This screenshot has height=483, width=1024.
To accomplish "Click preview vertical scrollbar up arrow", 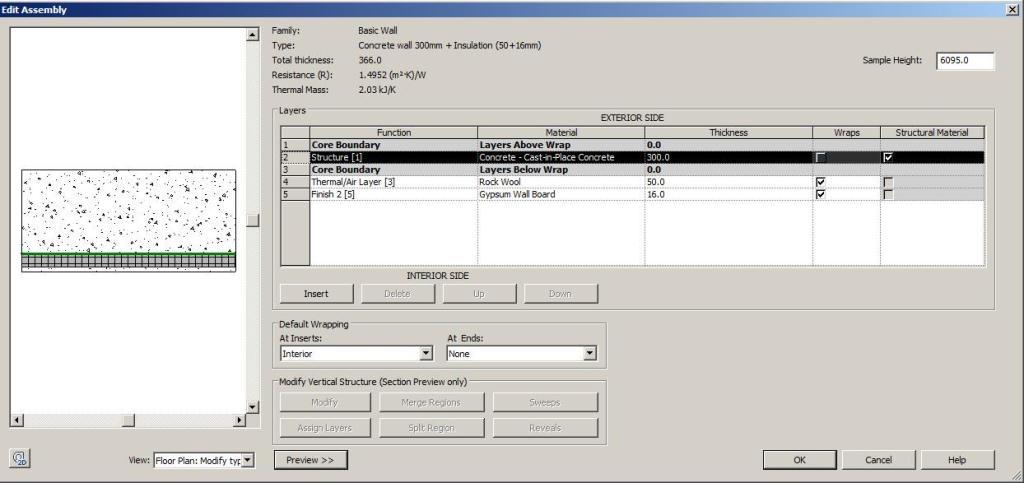I will point(253,35).
